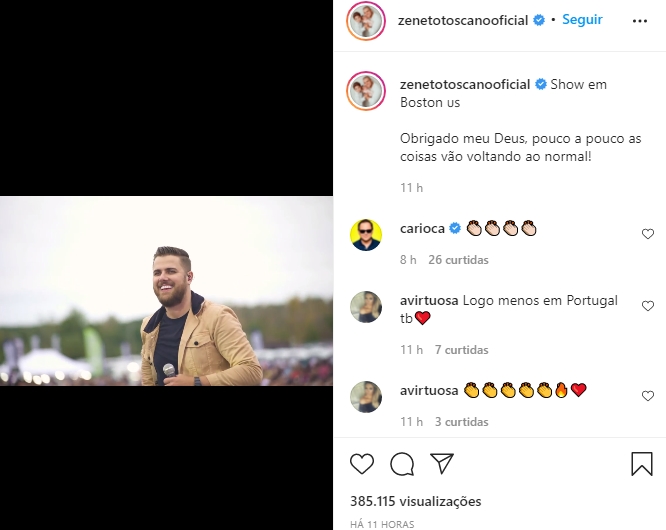View the 26 curtidas on carioca's comment
This screenshot has width=666, height=530.
pos(458,260)
